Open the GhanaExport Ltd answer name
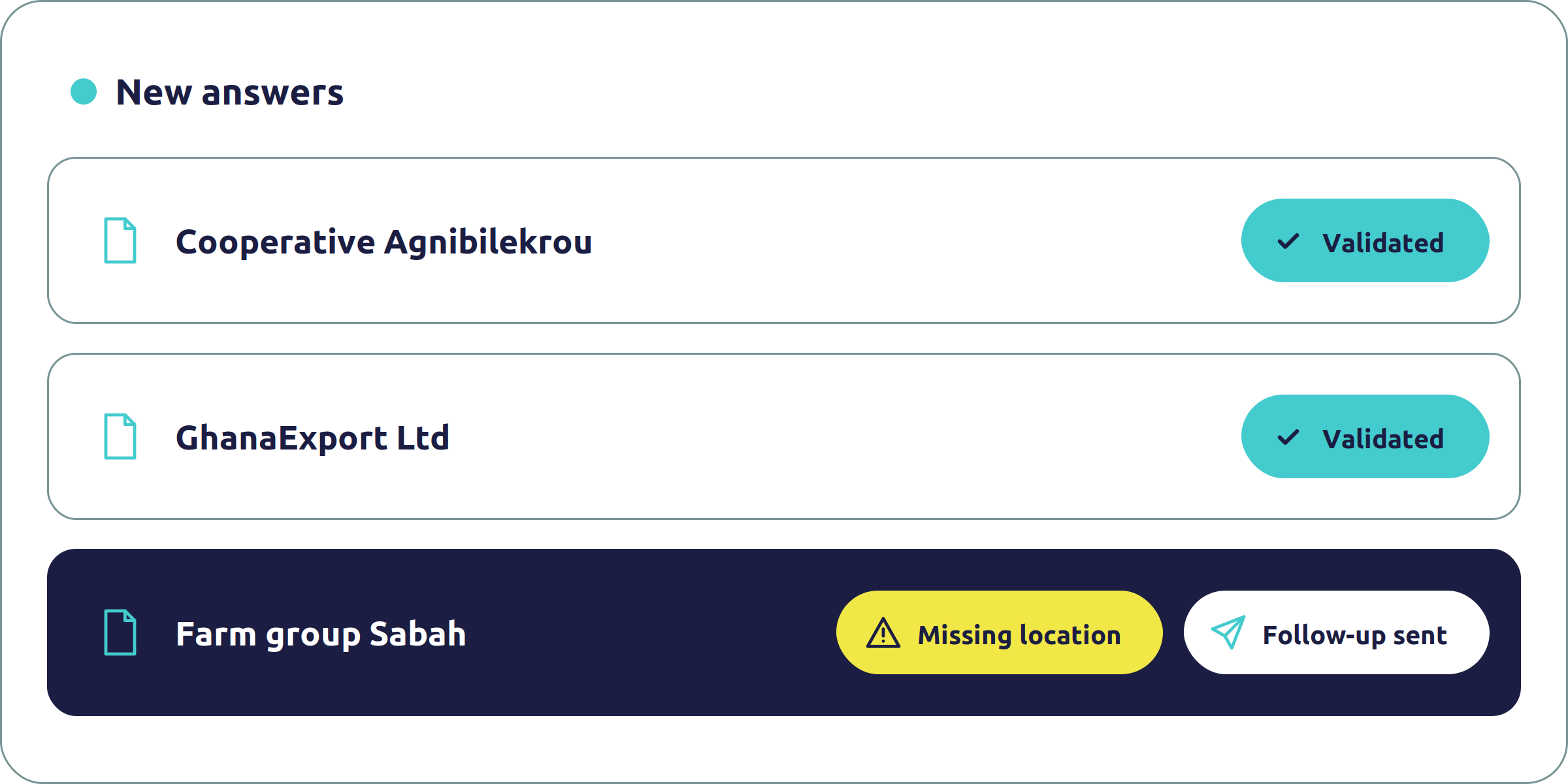This screenshot has height=784, width=1568. pos(312,438)
